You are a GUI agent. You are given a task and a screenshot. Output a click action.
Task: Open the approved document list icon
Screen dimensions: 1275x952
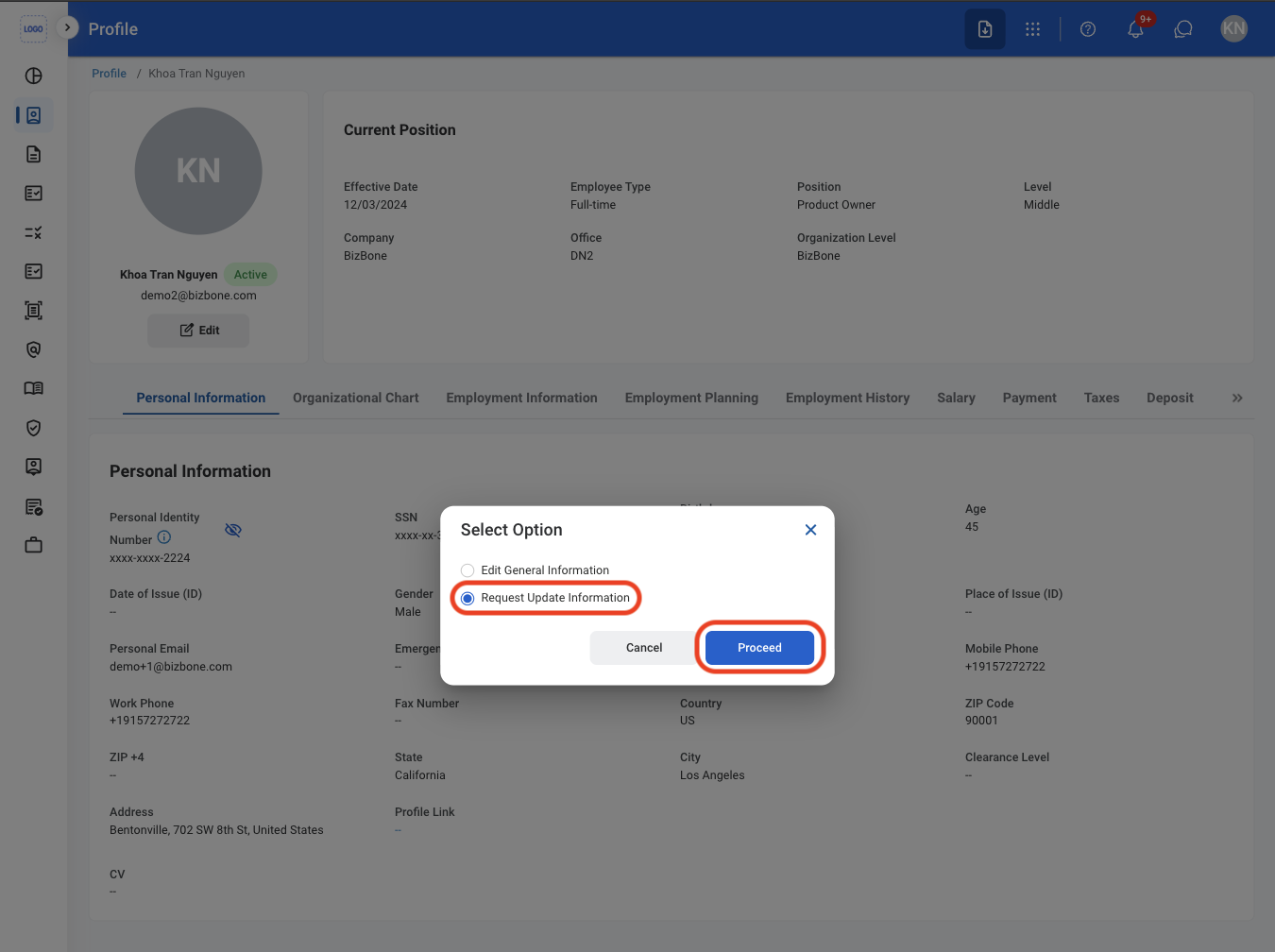pyautogui.click(x=34, y=507)
